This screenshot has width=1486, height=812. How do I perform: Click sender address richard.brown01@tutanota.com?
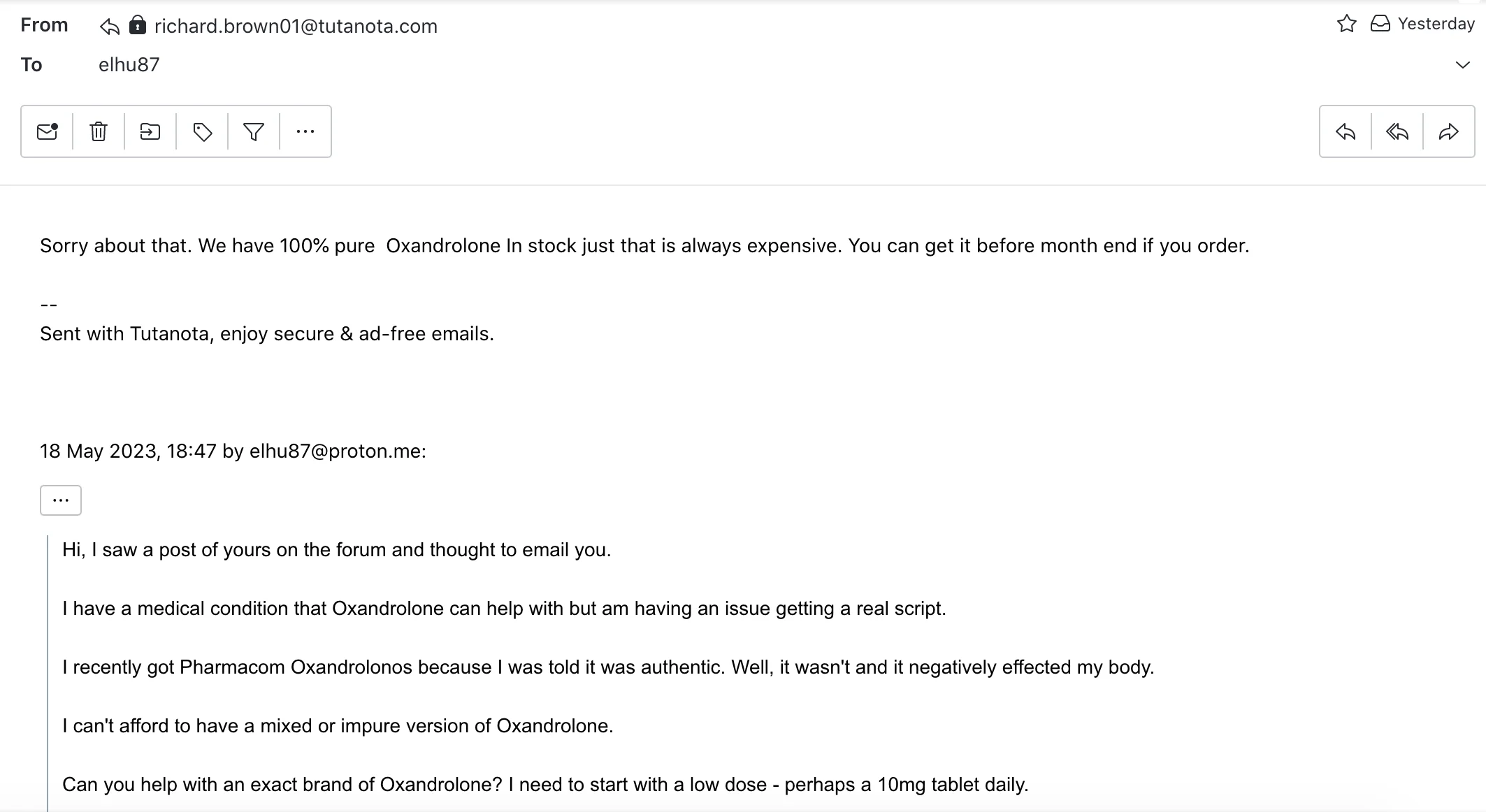click(x=296, y=27)
